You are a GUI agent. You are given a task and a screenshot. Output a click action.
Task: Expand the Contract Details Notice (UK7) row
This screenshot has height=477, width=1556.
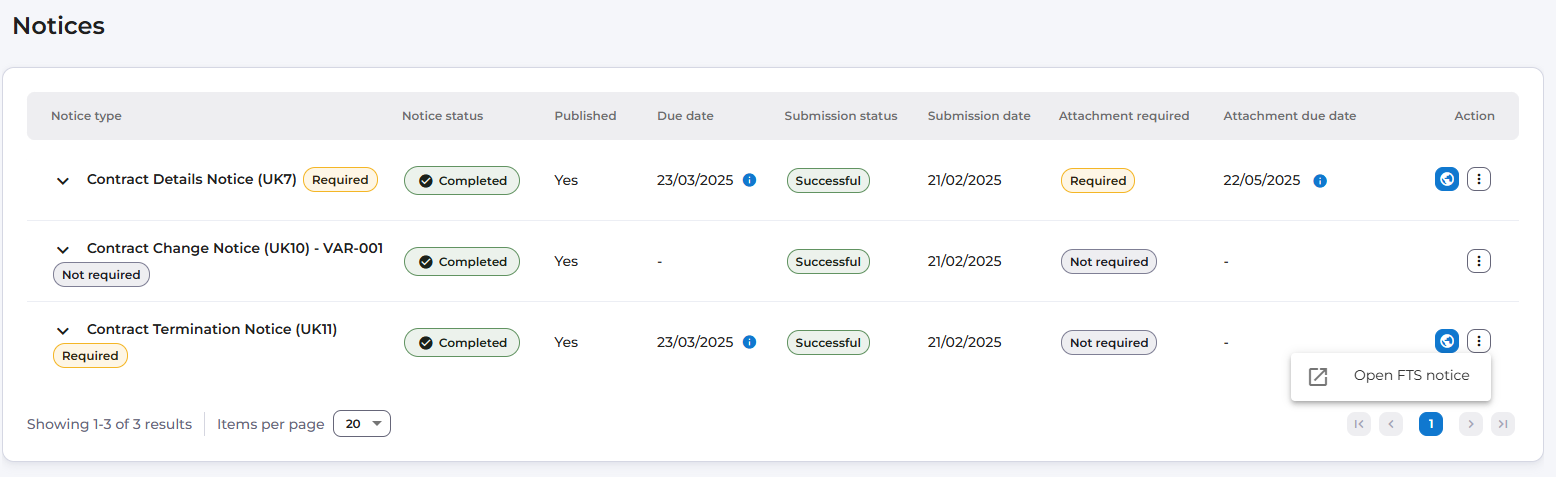pyautogui.click(x=63, y=181)
